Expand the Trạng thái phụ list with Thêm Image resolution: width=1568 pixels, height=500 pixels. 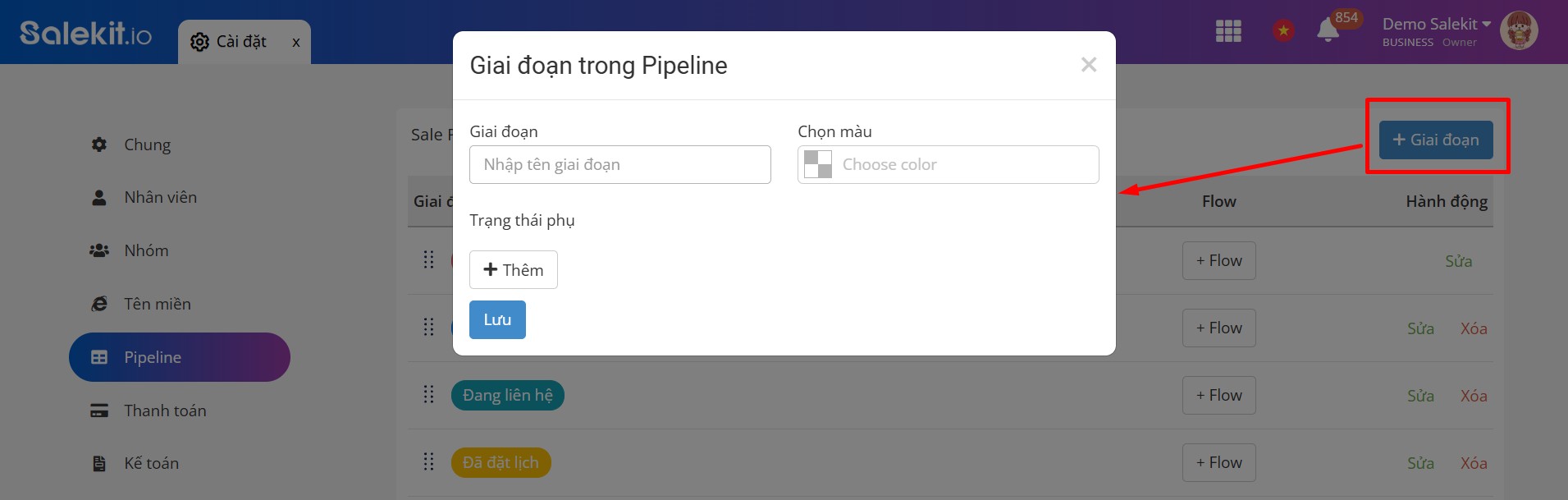click(513, 269)
